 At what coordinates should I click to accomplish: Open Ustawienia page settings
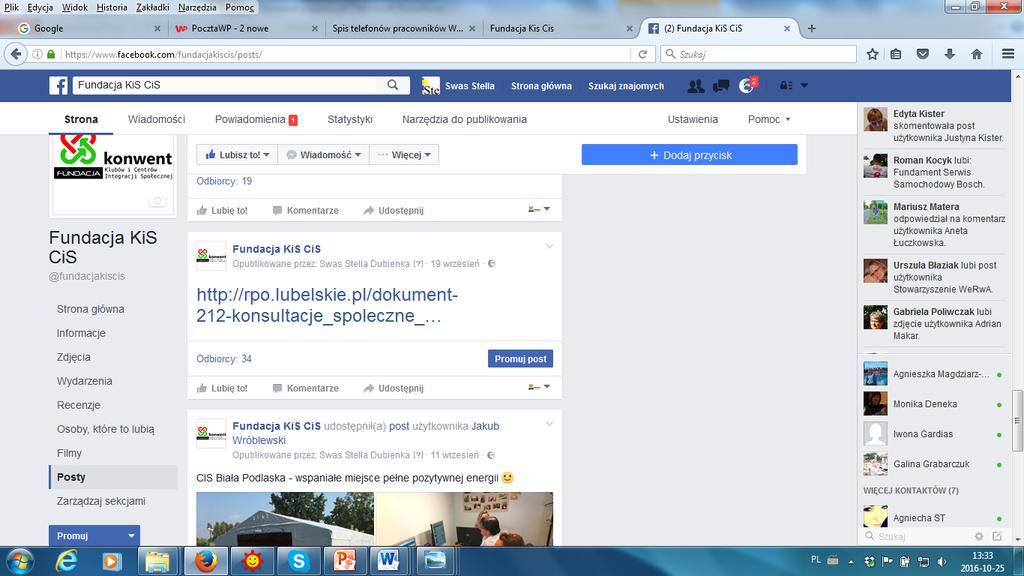(x=692, y=120)
